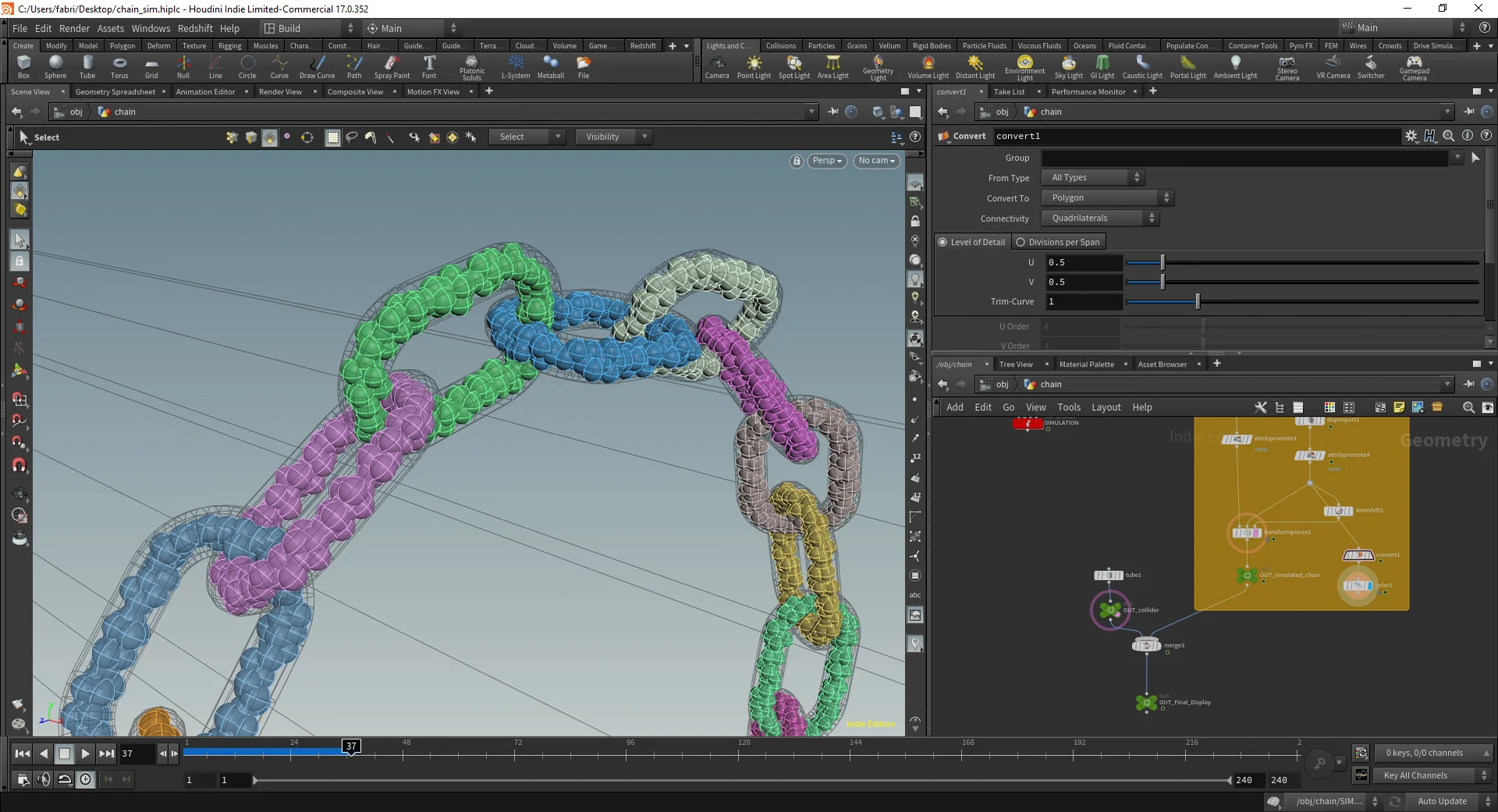Switch to the Rigid Bodies shelf tab
Viewport: 1498px width, 812px height.
point(932,45)
